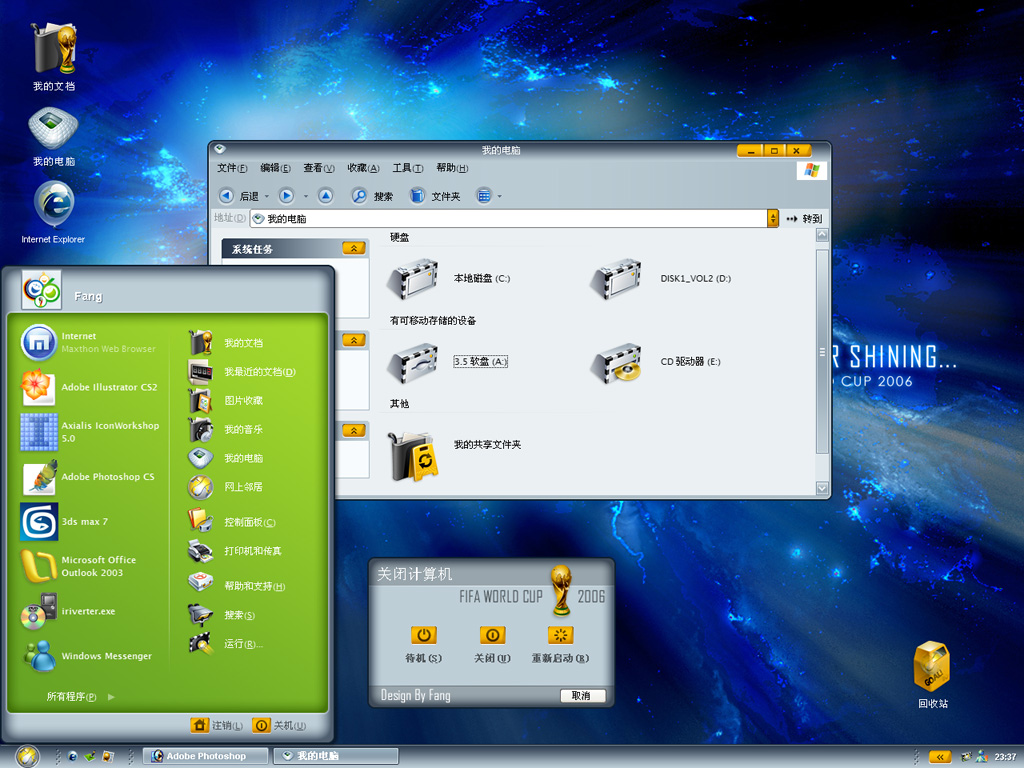The image size is (1024, 768).
Task: Launch Adobe Photoshop CS from the Start menu
Action: pos(89,477)
